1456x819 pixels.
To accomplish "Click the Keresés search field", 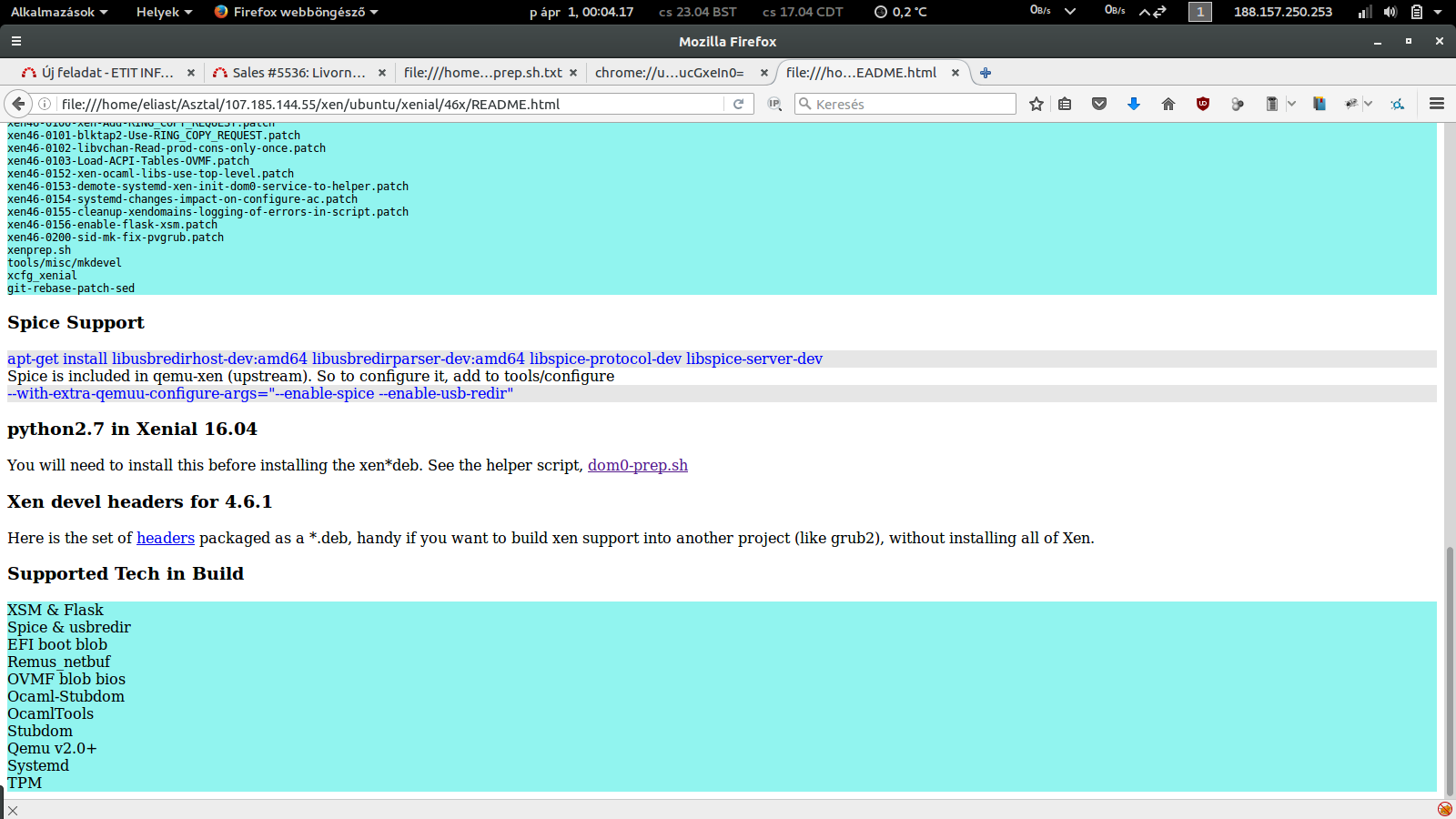I will [910, 104].
